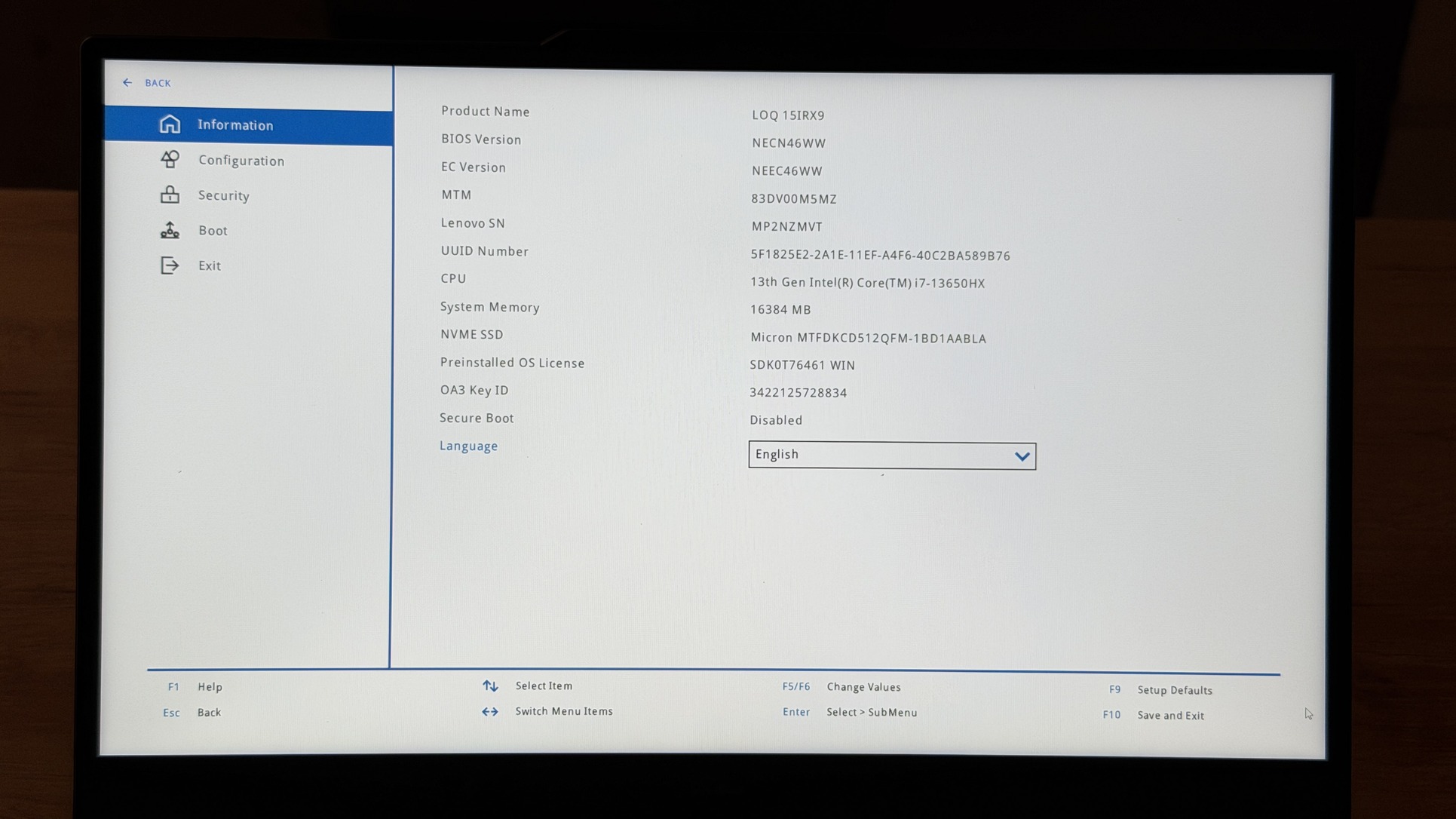Screen dimensions: 1456x819
Task: Open the Exit menu item
Action: click(x=210, y=265)
